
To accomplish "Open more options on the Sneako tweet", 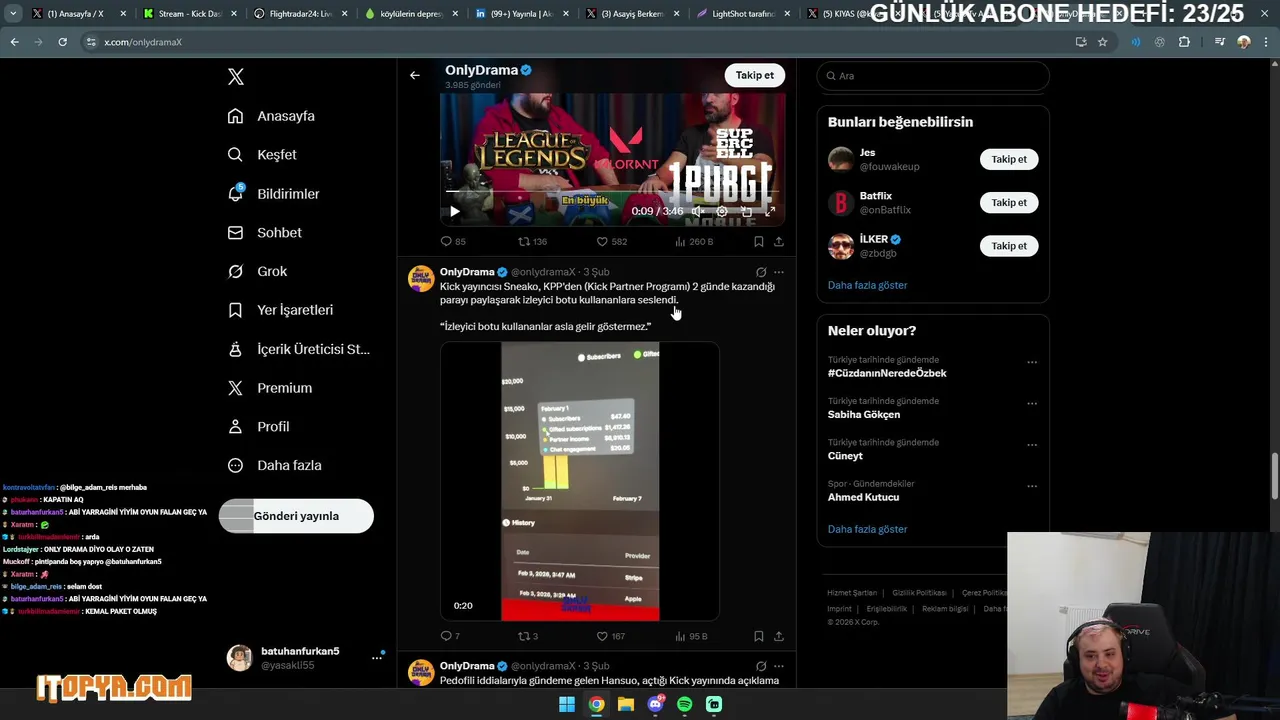I will point(779,272).
